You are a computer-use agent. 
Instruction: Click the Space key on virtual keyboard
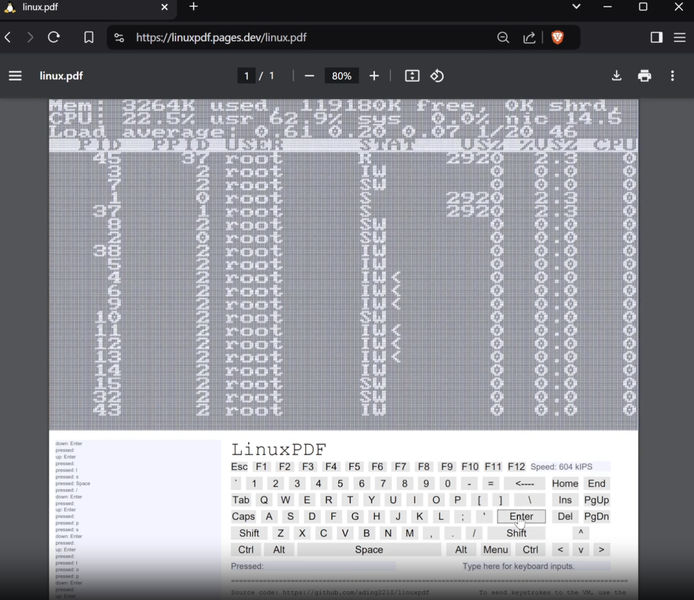[x=369, y=550]
